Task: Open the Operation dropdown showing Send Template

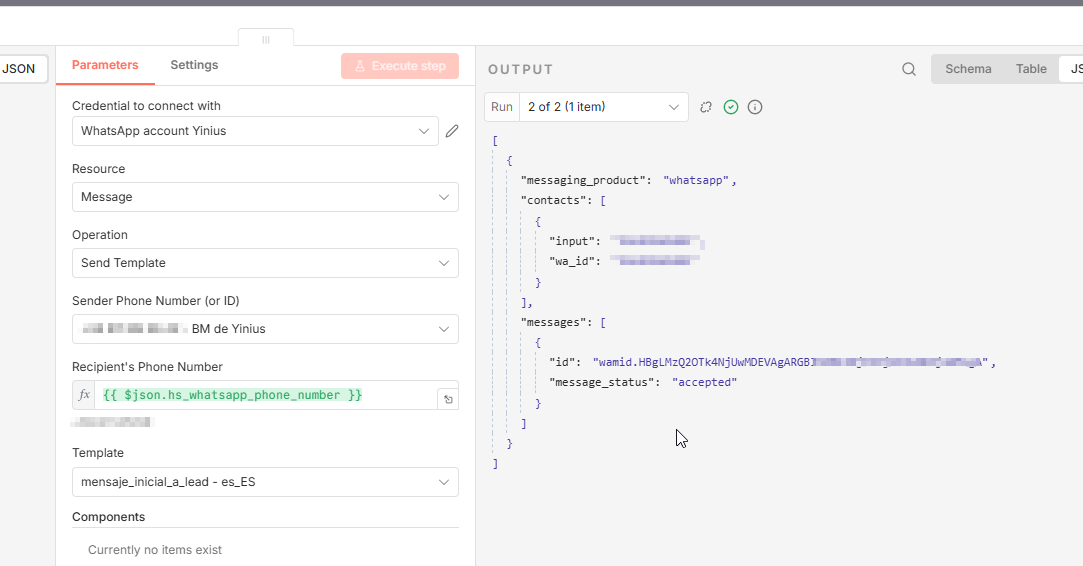Action: 265,263
